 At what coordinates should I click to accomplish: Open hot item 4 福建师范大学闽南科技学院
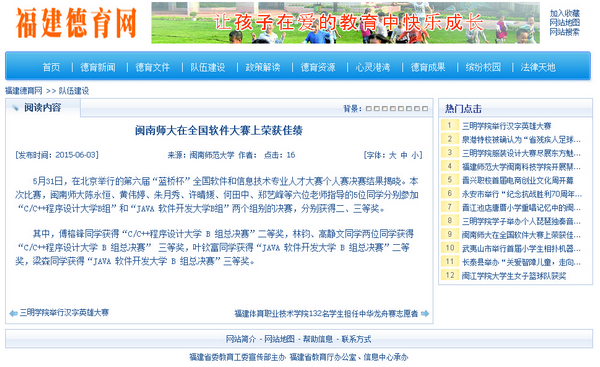tap(521, 167)
